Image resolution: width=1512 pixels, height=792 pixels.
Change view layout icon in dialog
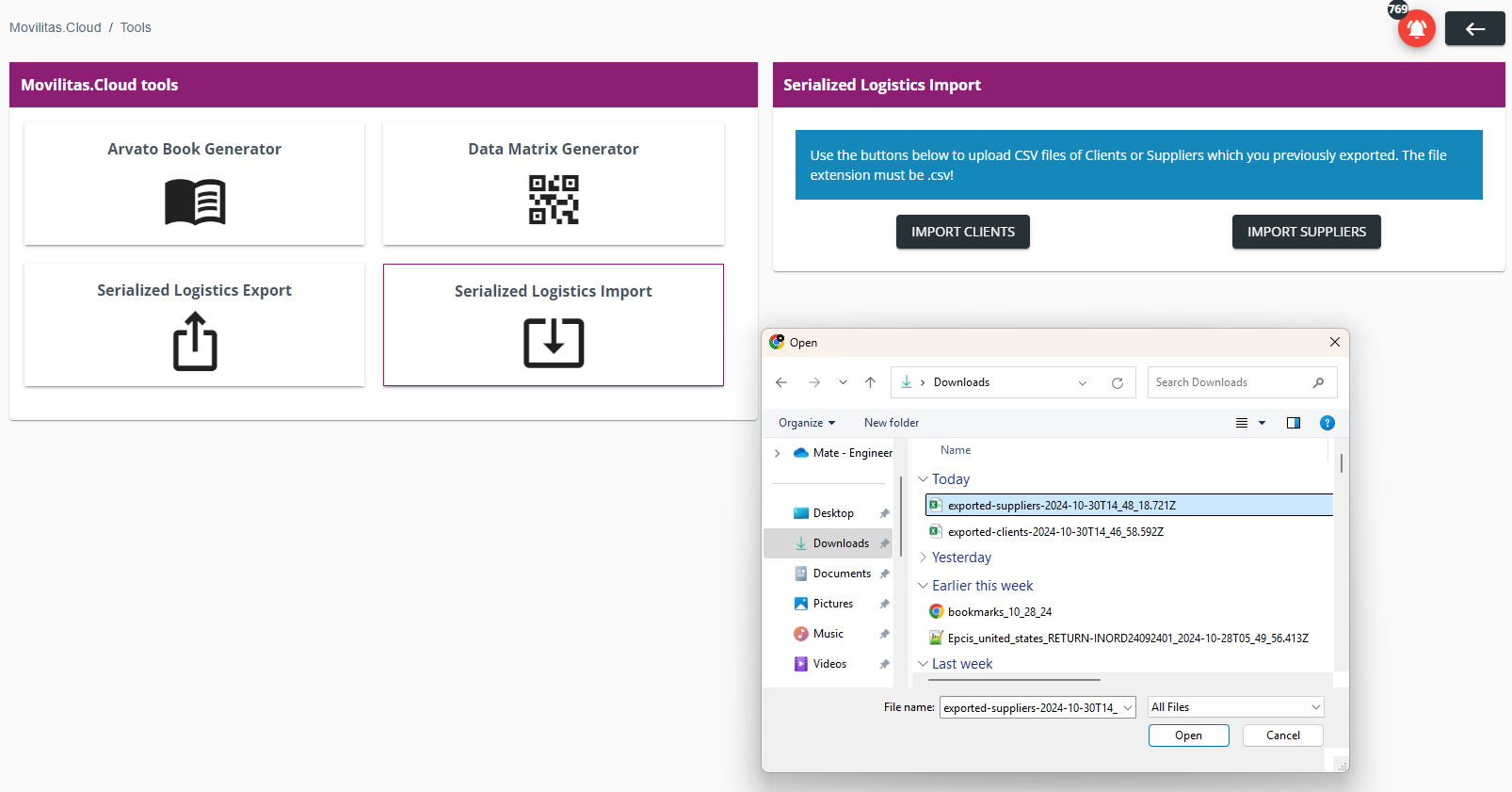point(1242,423)
